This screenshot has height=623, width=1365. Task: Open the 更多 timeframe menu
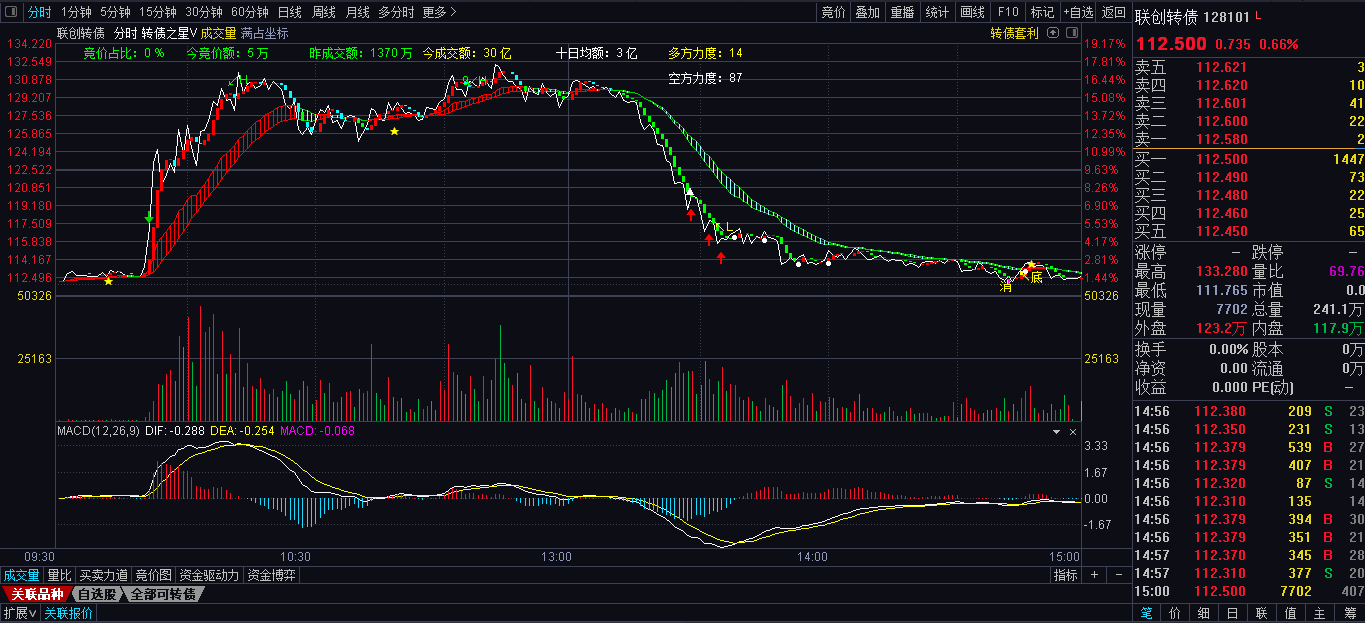pyautogui.click(x=438, y=12)
